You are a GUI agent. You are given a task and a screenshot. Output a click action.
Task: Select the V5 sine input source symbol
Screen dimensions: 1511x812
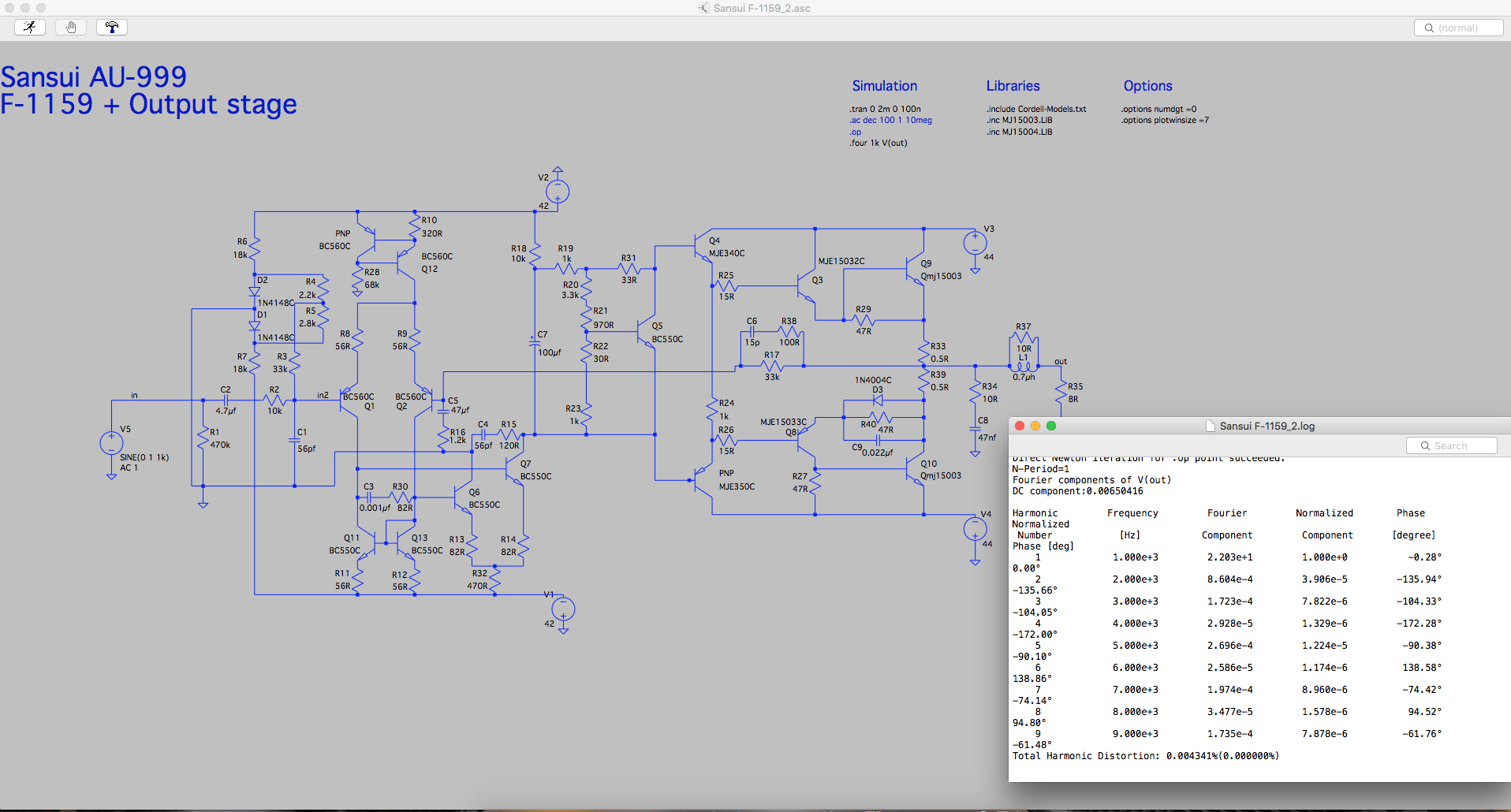111,443
